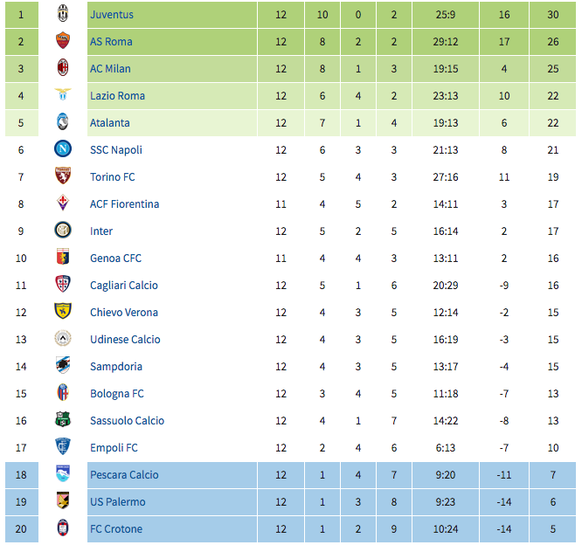Click the AS Roma club crest
This screenshot has width=582, height=545.
click(63, 41)
